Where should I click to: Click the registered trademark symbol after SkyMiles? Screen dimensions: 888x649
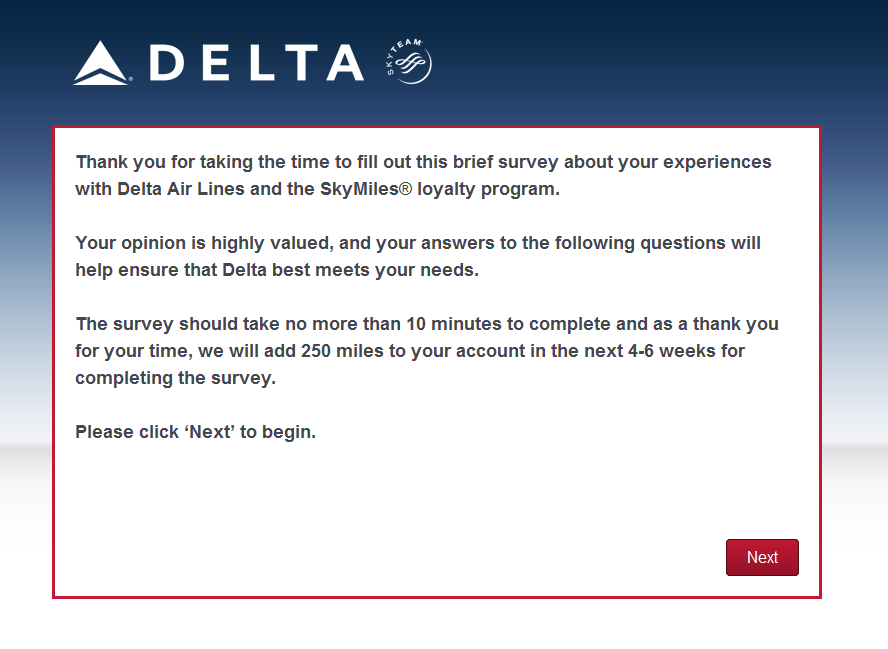pyautogui.click(x=405, y=189)
